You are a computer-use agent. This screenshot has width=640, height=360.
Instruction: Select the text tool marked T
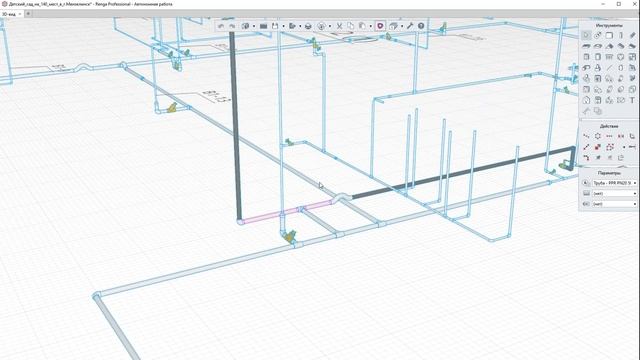coord(632,100)
